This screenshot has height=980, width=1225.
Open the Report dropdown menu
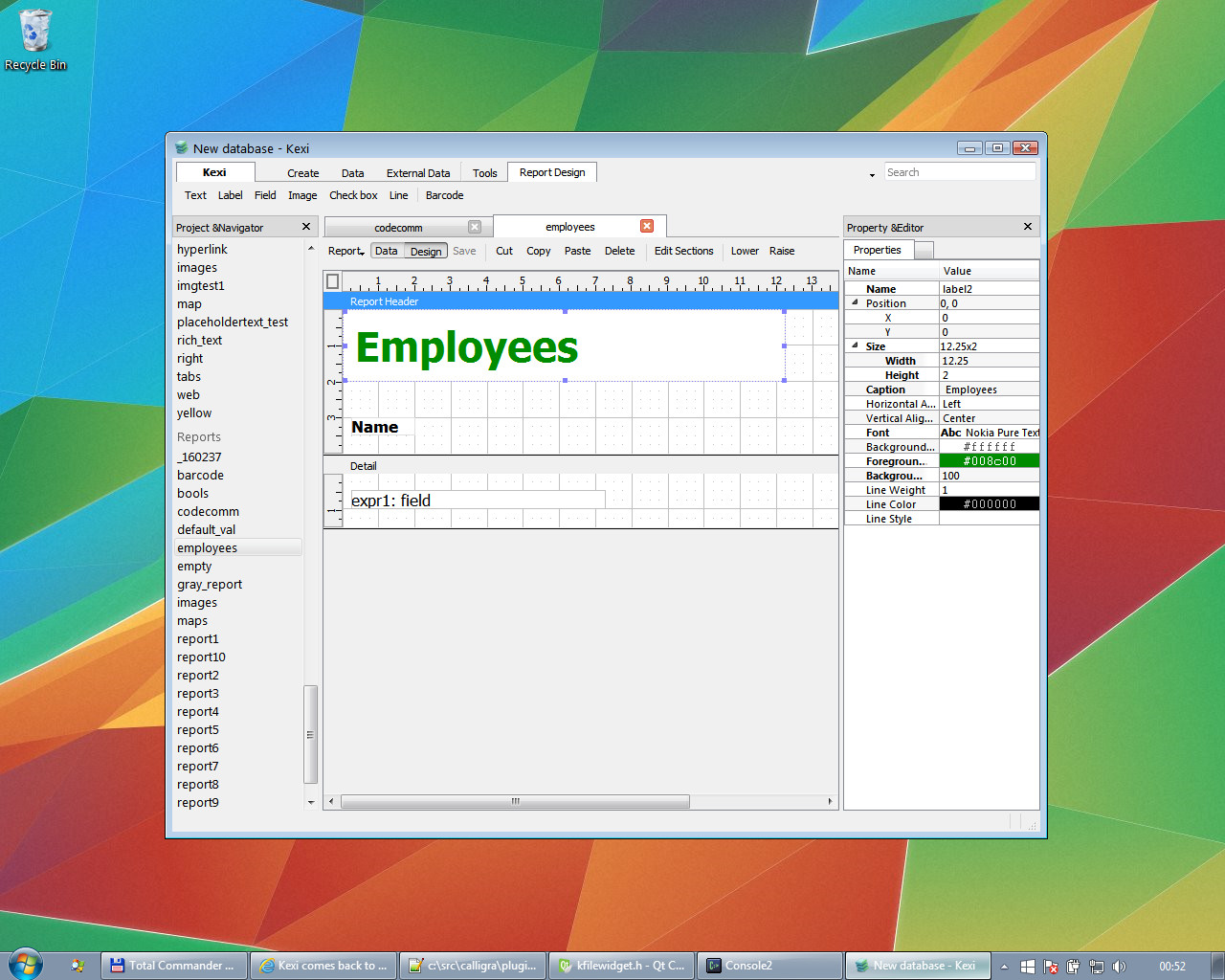(345, 251)
